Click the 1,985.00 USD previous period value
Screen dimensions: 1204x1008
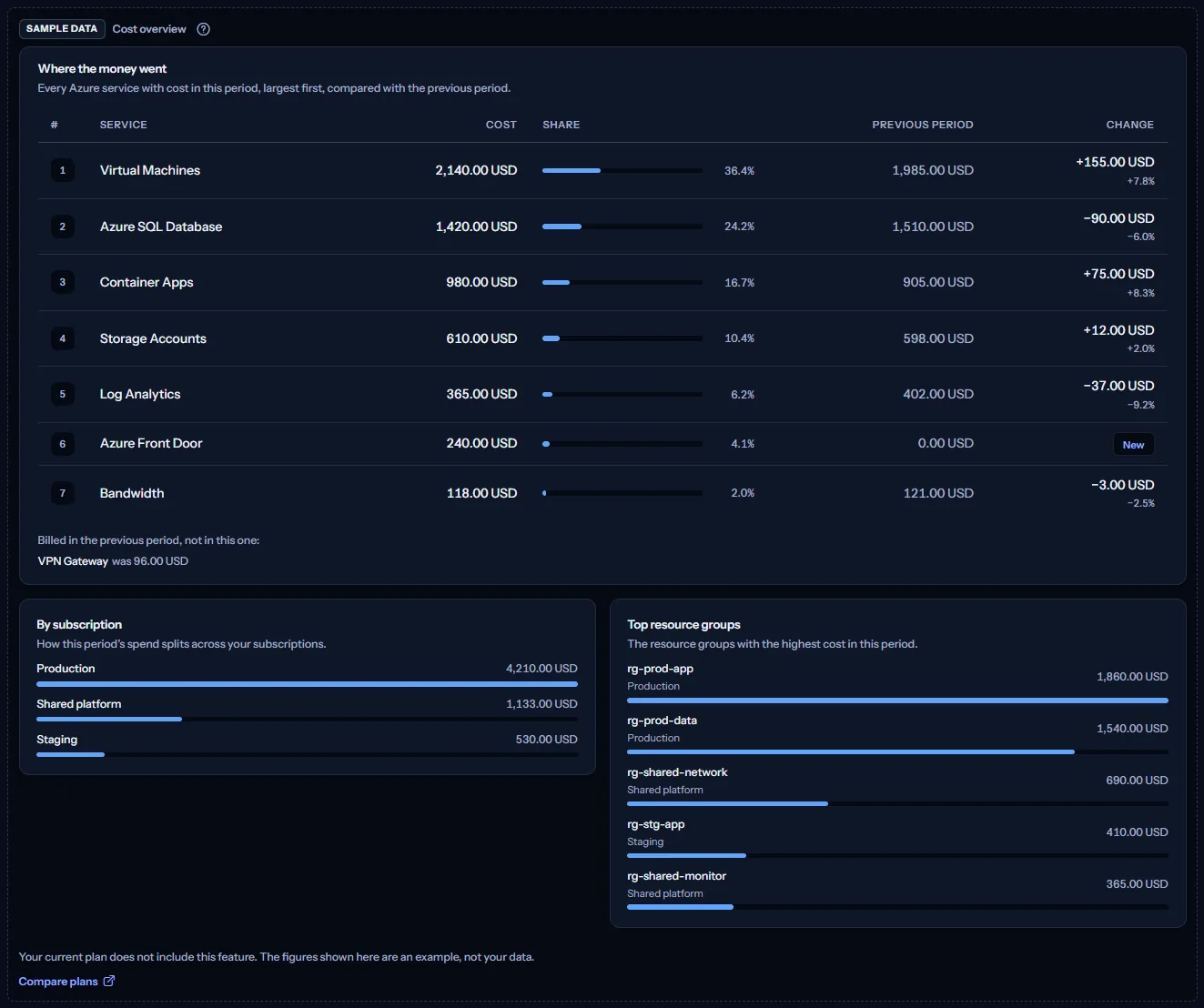(x=933, y=170)
